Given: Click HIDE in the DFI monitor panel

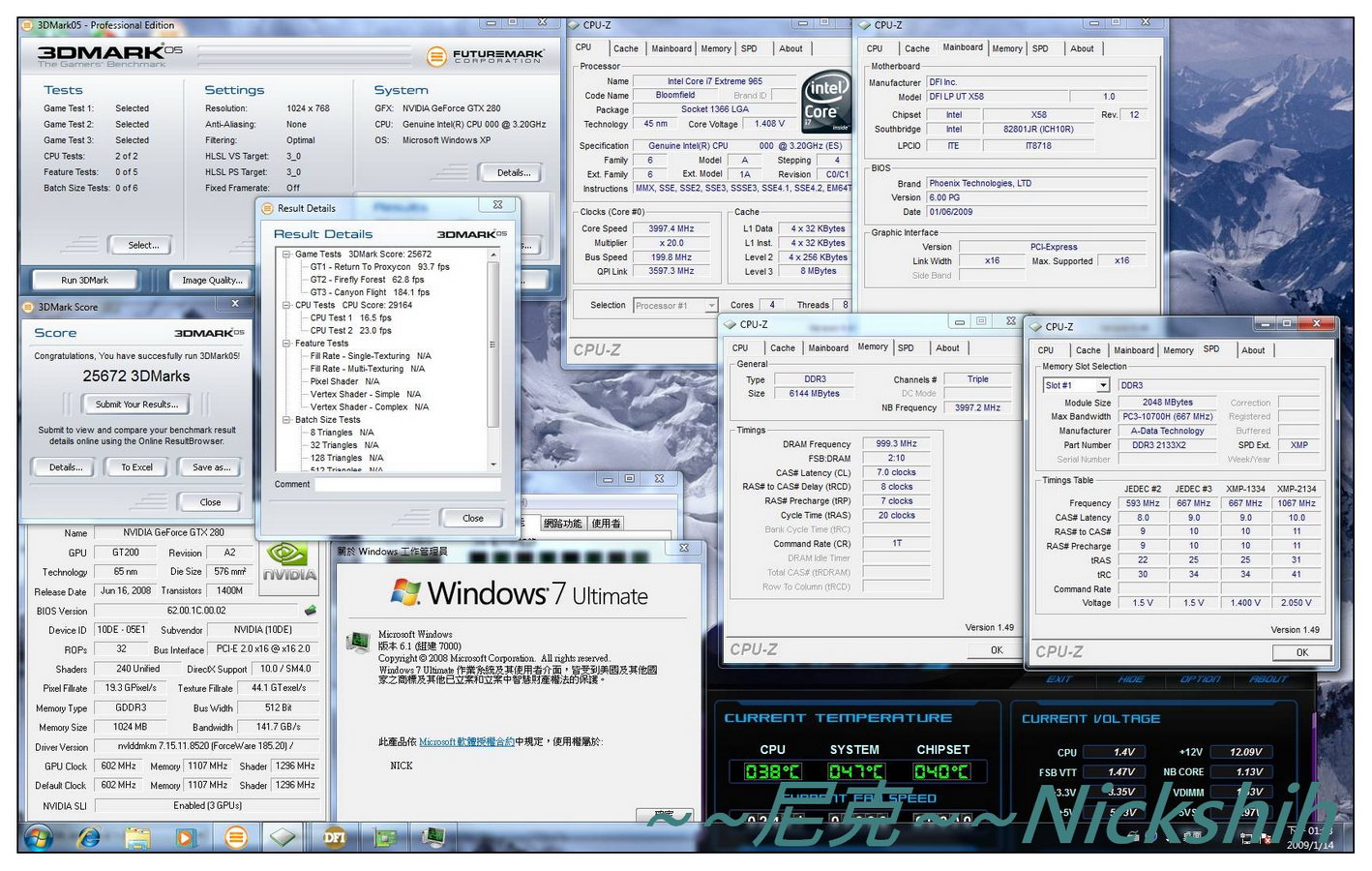Looking at the screenshot, I should click(1131, 679).
